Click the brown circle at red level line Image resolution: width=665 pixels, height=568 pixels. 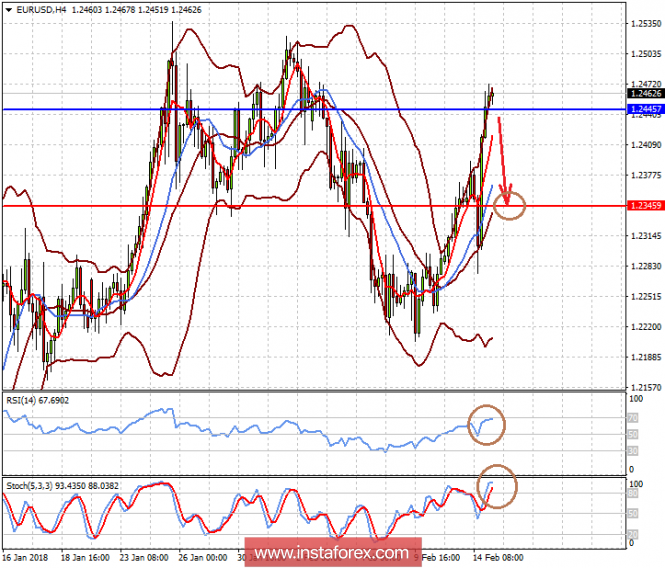[x=510, y=205]
